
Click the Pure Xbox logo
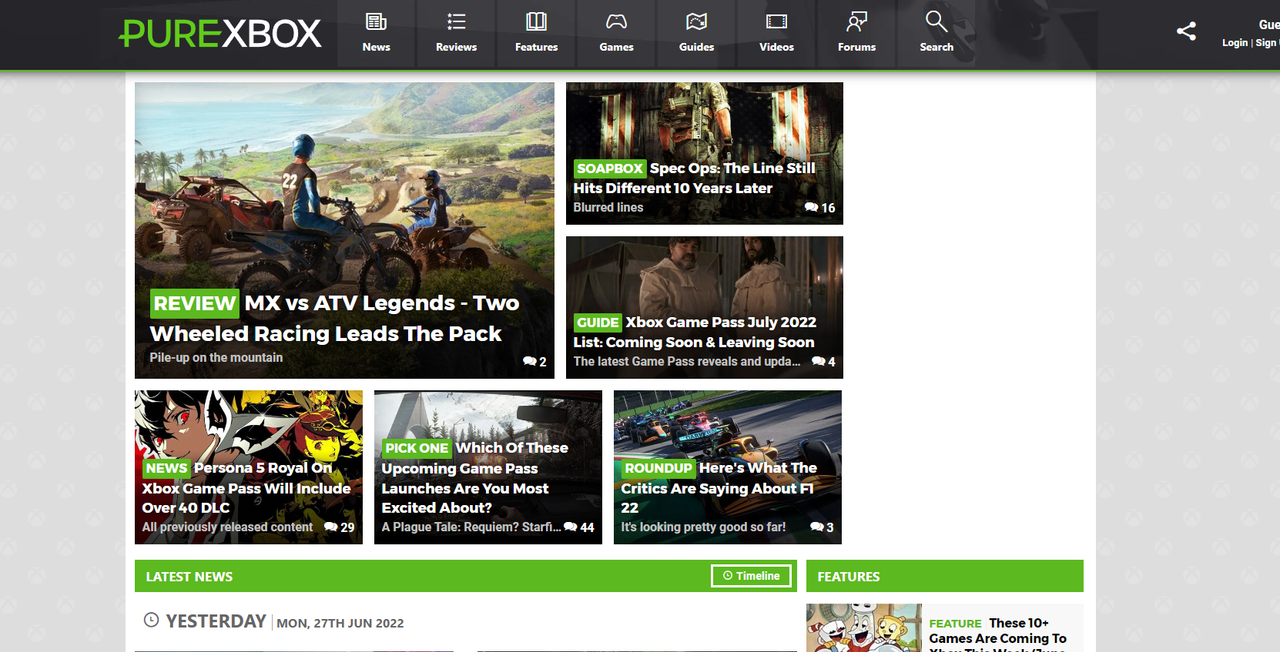[220, 33]
